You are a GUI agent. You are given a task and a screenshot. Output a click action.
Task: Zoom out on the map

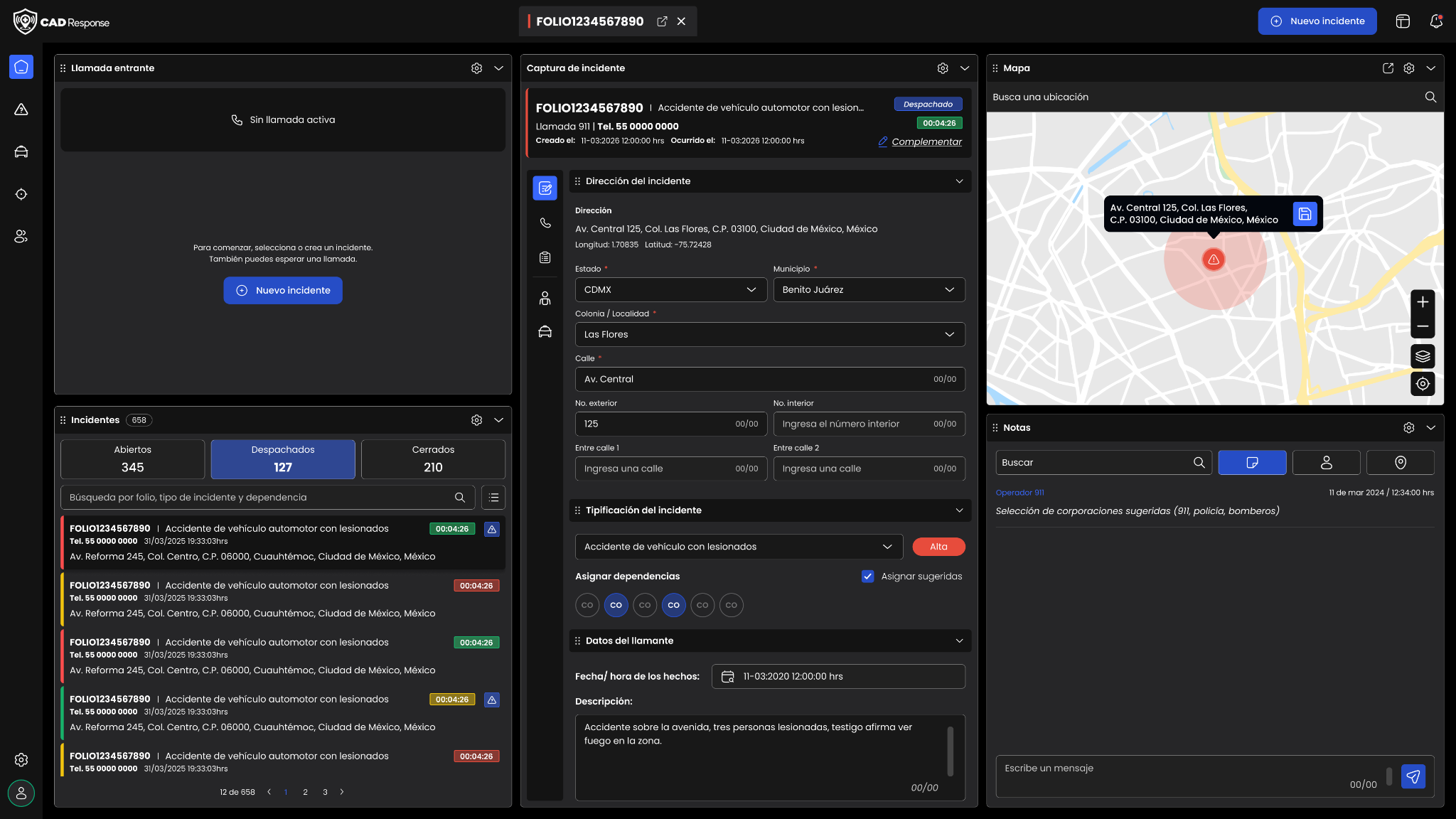[x=1423, y=326]
